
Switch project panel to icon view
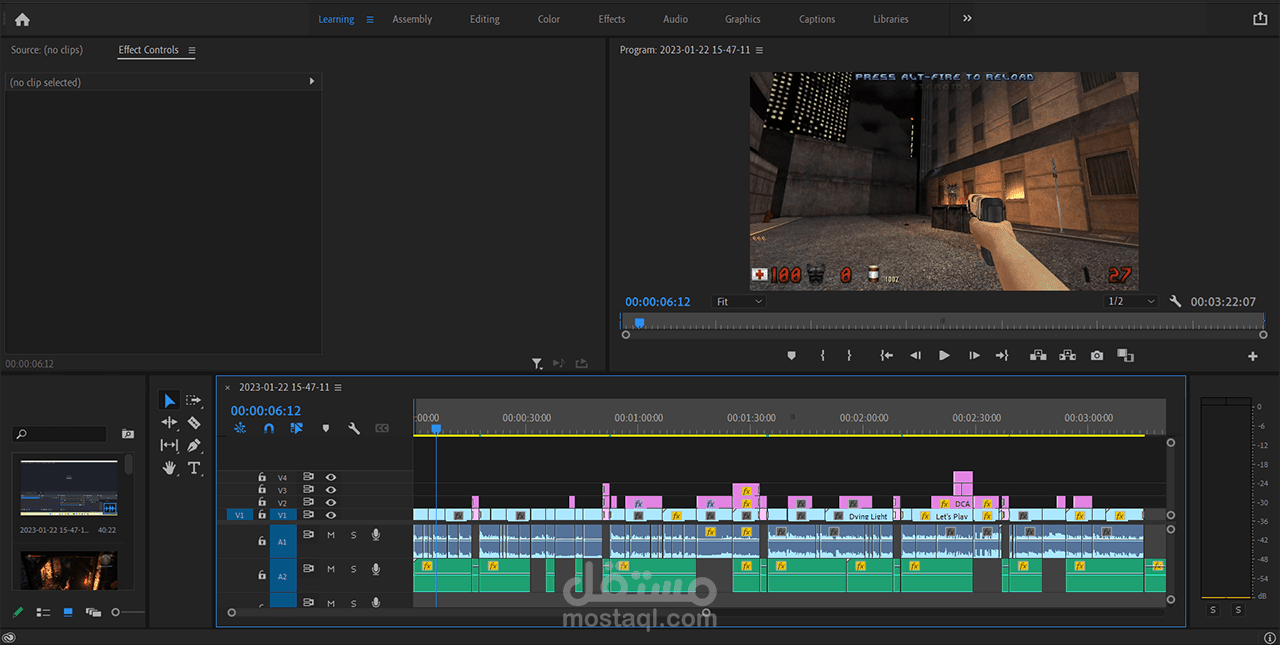pyautogui.click(x=68, y=611)
